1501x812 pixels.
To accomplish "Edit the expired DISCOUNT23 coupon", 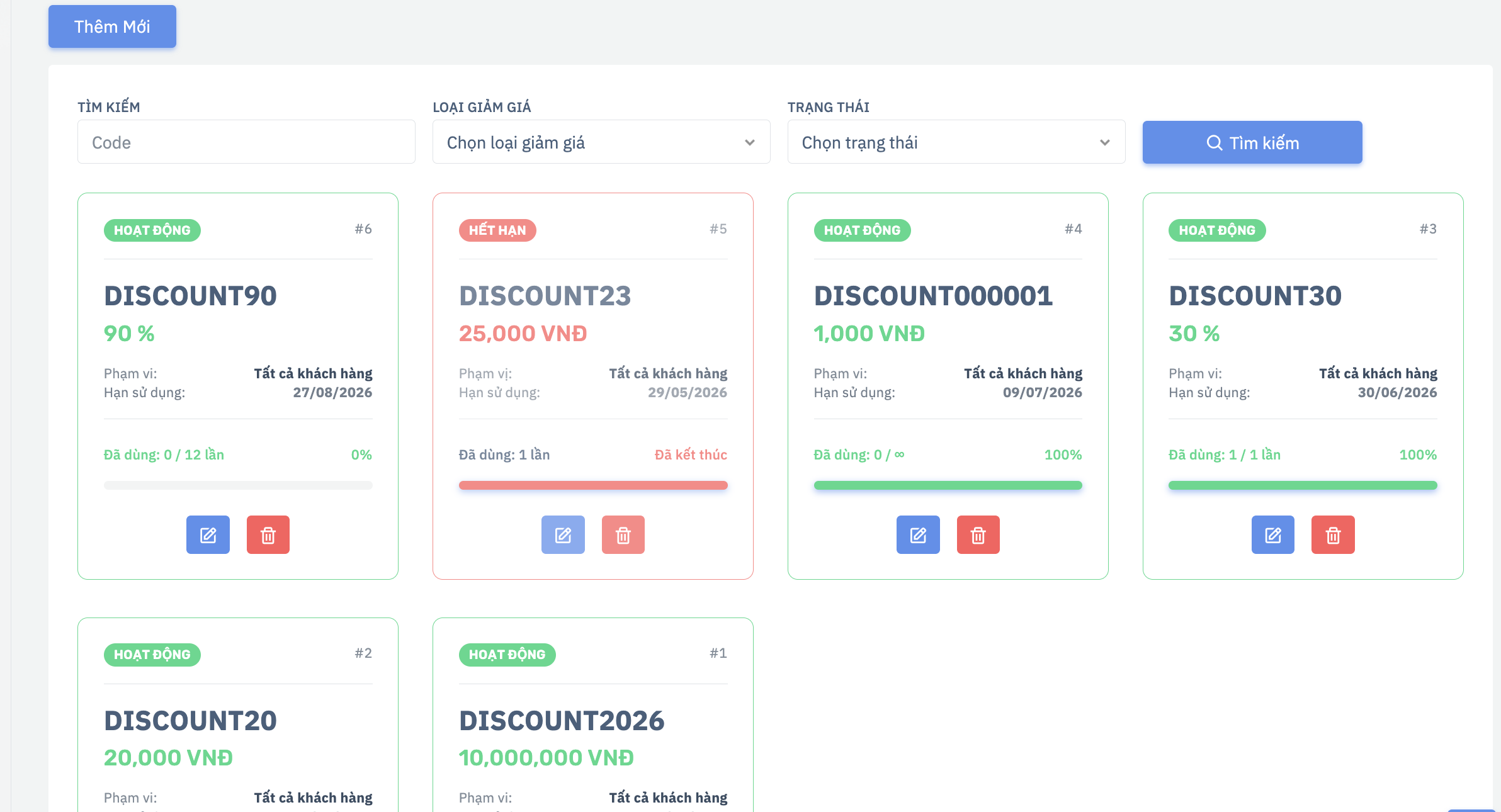I will 563,535.
